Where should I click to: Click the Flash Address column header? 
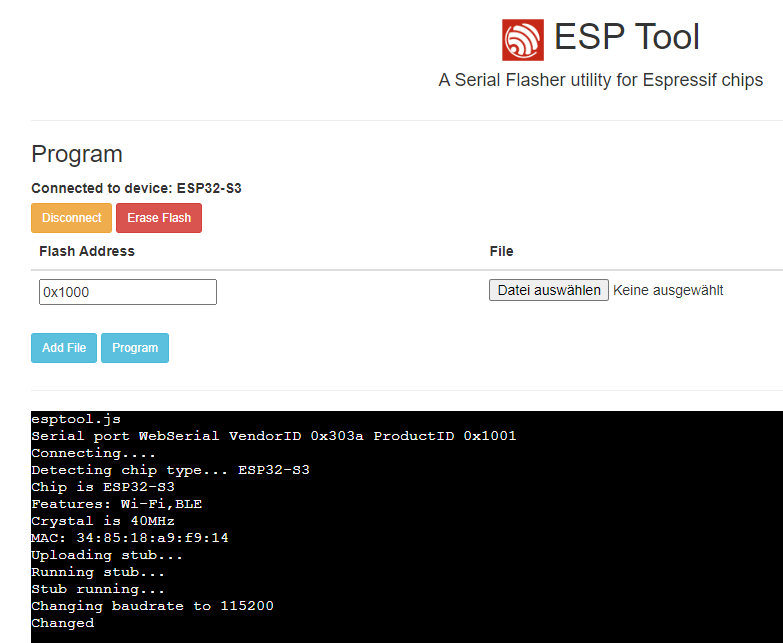click(87, 251)
